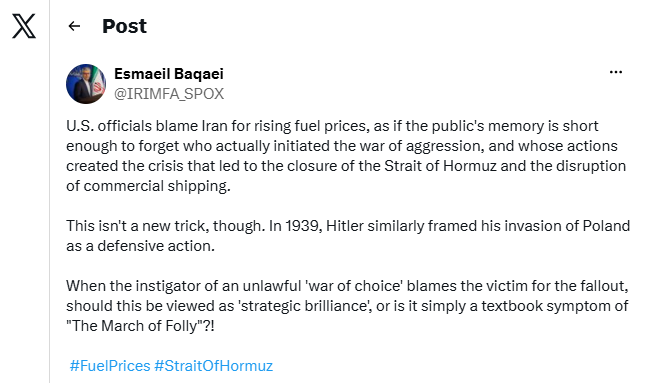This screenshot has height=383, width=648.
Task: Click the "Post" page heading
Action: tap(124, 26)
